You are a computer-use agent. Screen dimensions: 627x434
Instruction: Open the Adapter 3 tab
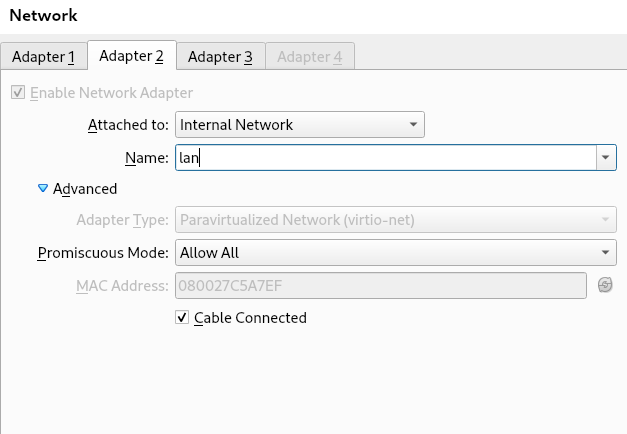pyautogui.click(x=220, y=57)
